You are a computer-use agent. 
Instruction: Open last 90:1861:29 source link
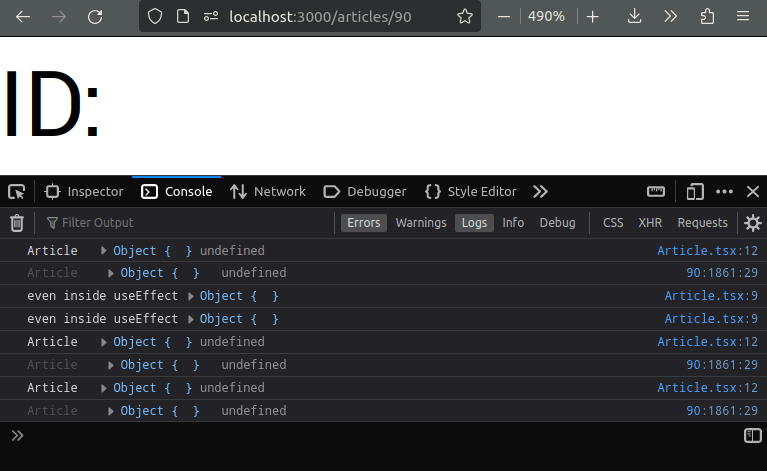tap(722, 411)
